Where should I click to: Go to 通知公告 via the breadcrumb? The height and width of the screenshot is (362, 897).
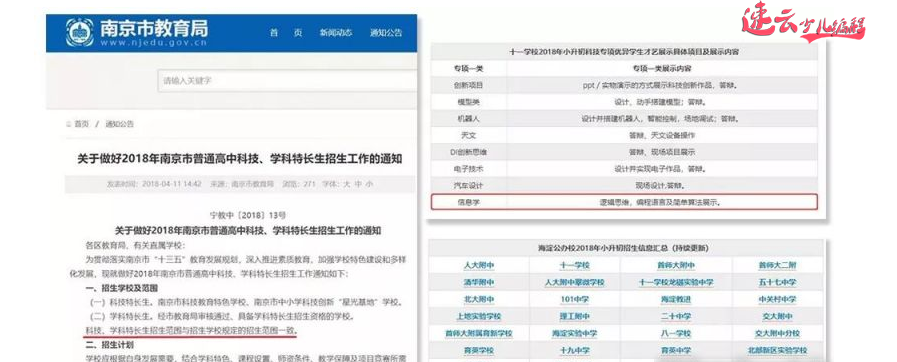tap(119, 124)
